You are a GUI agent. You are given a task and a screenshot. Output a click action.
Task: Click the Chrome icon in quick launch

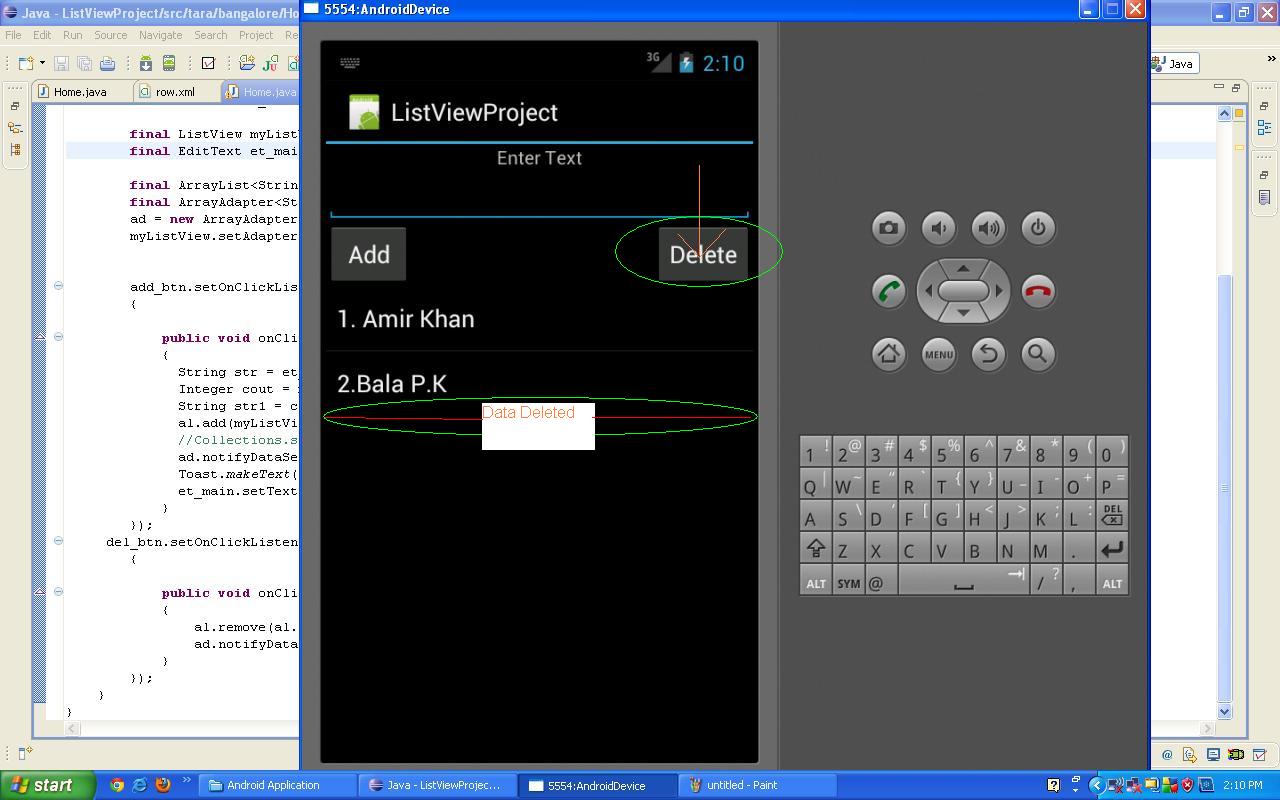pyautogui.click(x=117, y=785)
